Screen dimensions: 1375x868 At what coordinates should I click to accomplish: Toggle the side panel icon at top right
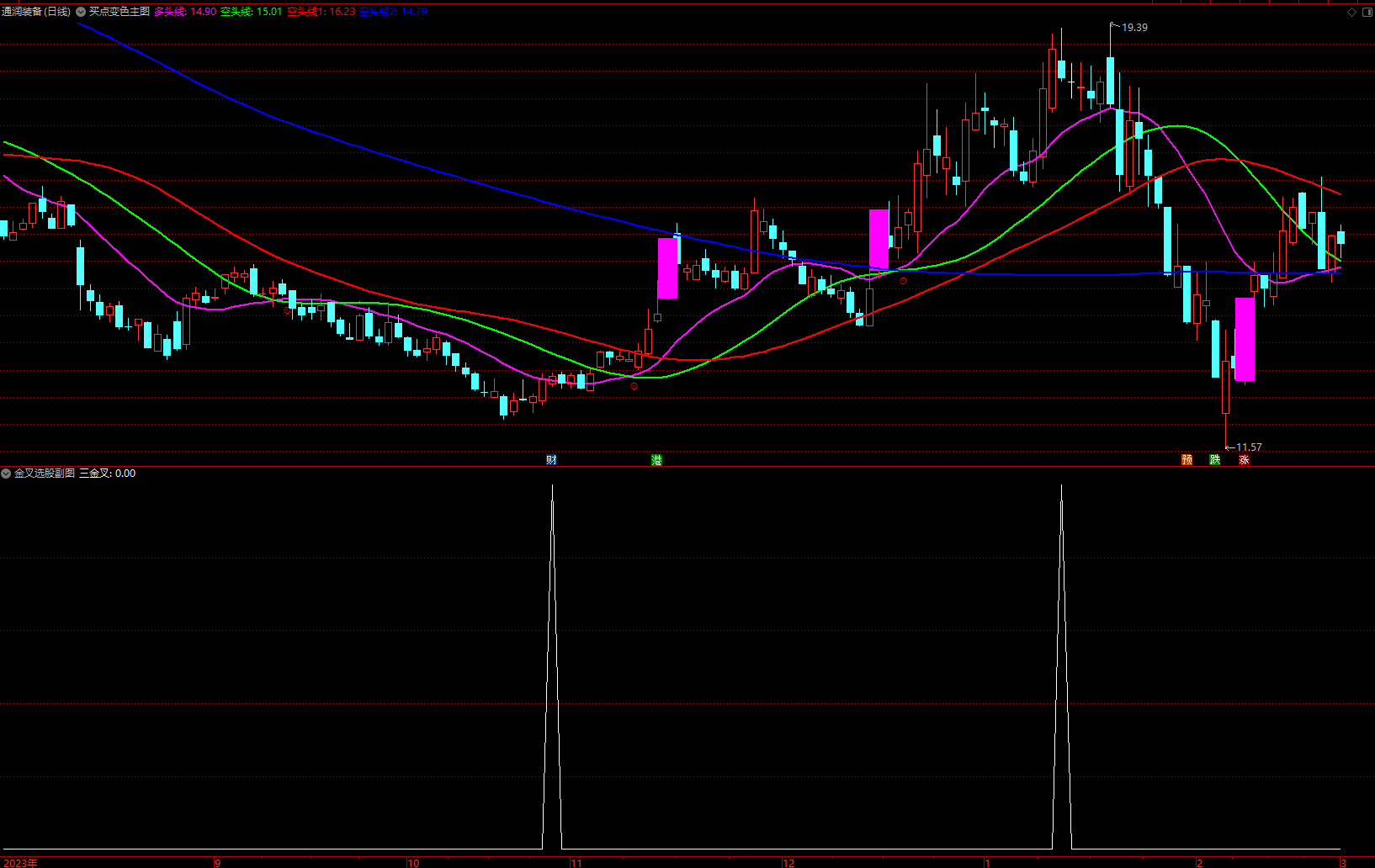pyautogui.click(x=1367, y=12)
